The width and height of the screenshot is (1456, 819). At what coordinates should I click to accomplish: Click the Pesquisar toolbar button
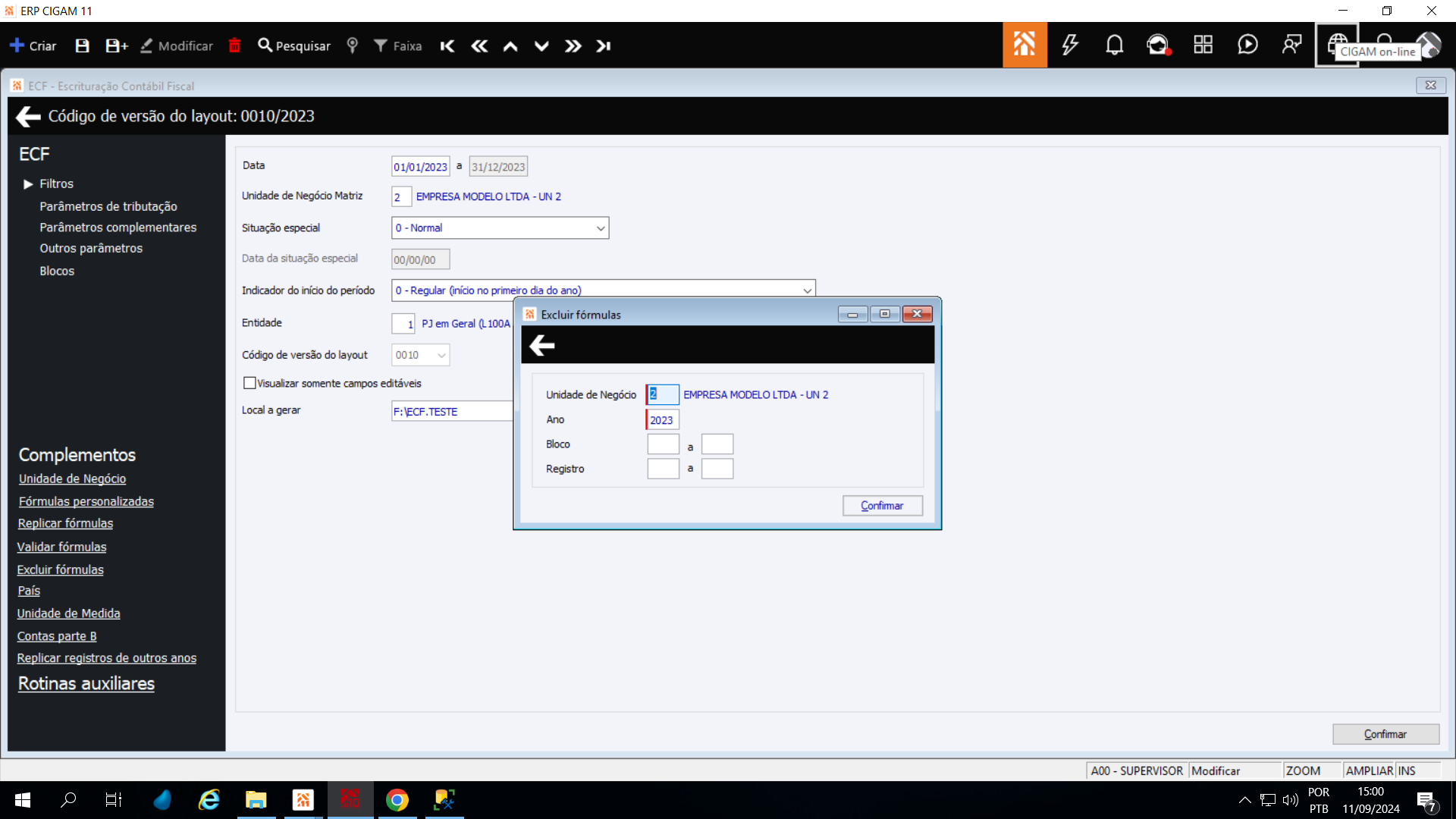tap(294, 46)
